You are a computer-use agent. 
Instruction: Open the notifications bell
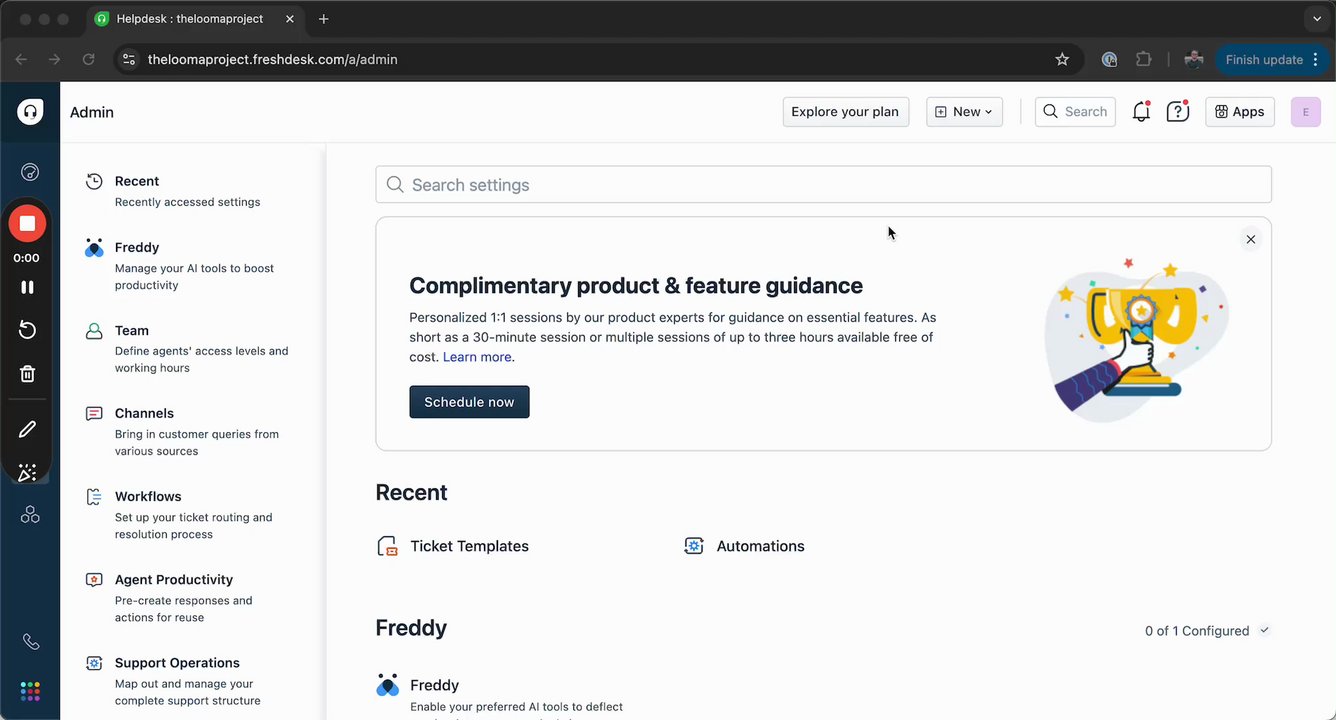click(x=1141, y=112)
